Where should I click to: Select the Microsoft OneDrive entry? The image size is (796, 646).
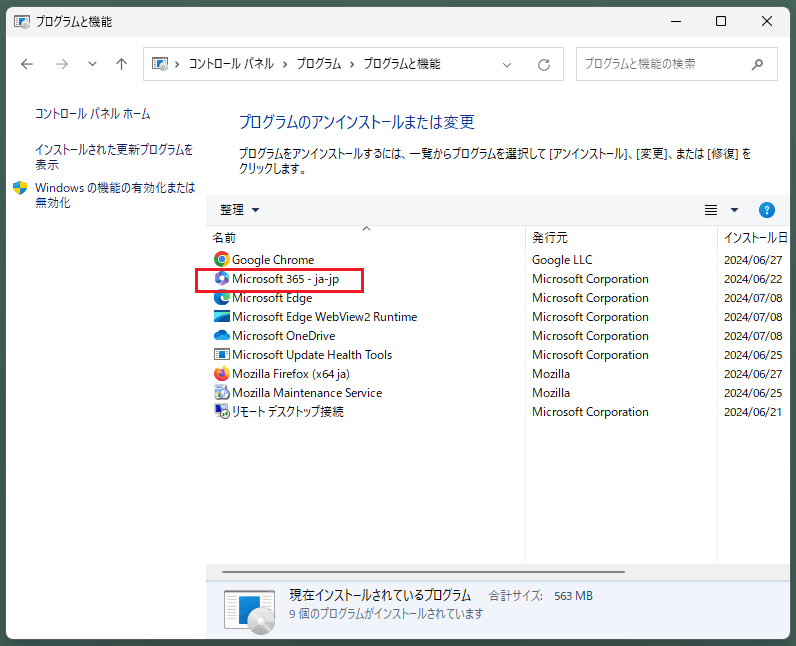(x=283, y=336)
